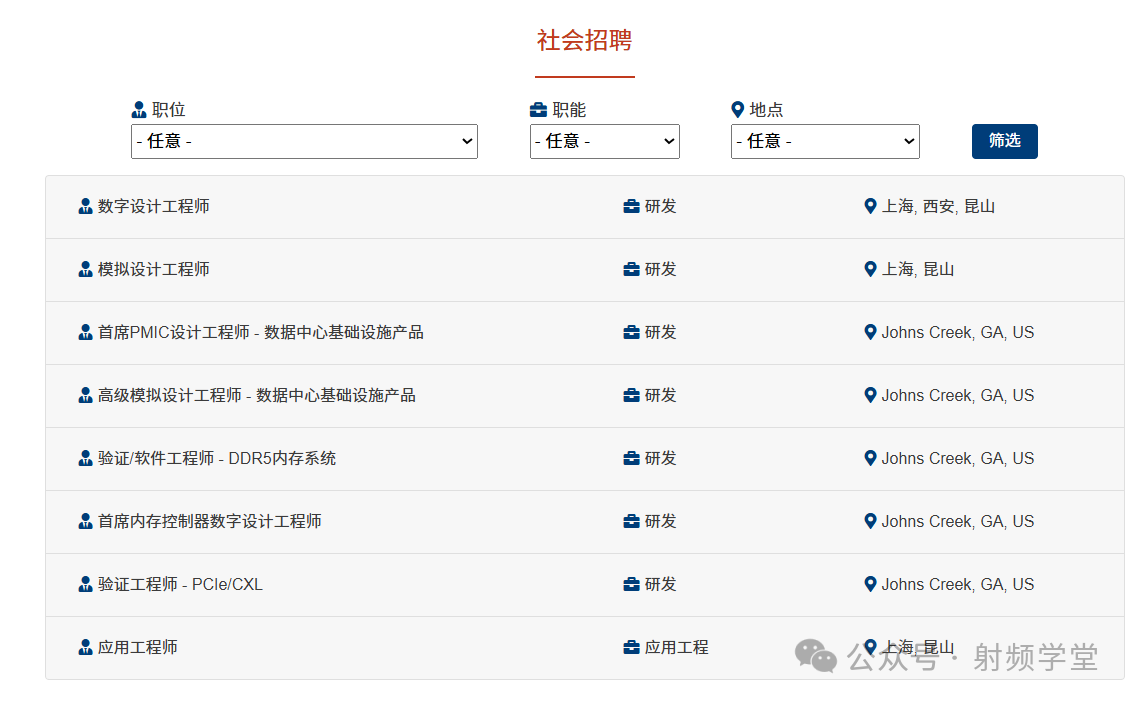Open the 地点 location dropdown

(825, 141)
